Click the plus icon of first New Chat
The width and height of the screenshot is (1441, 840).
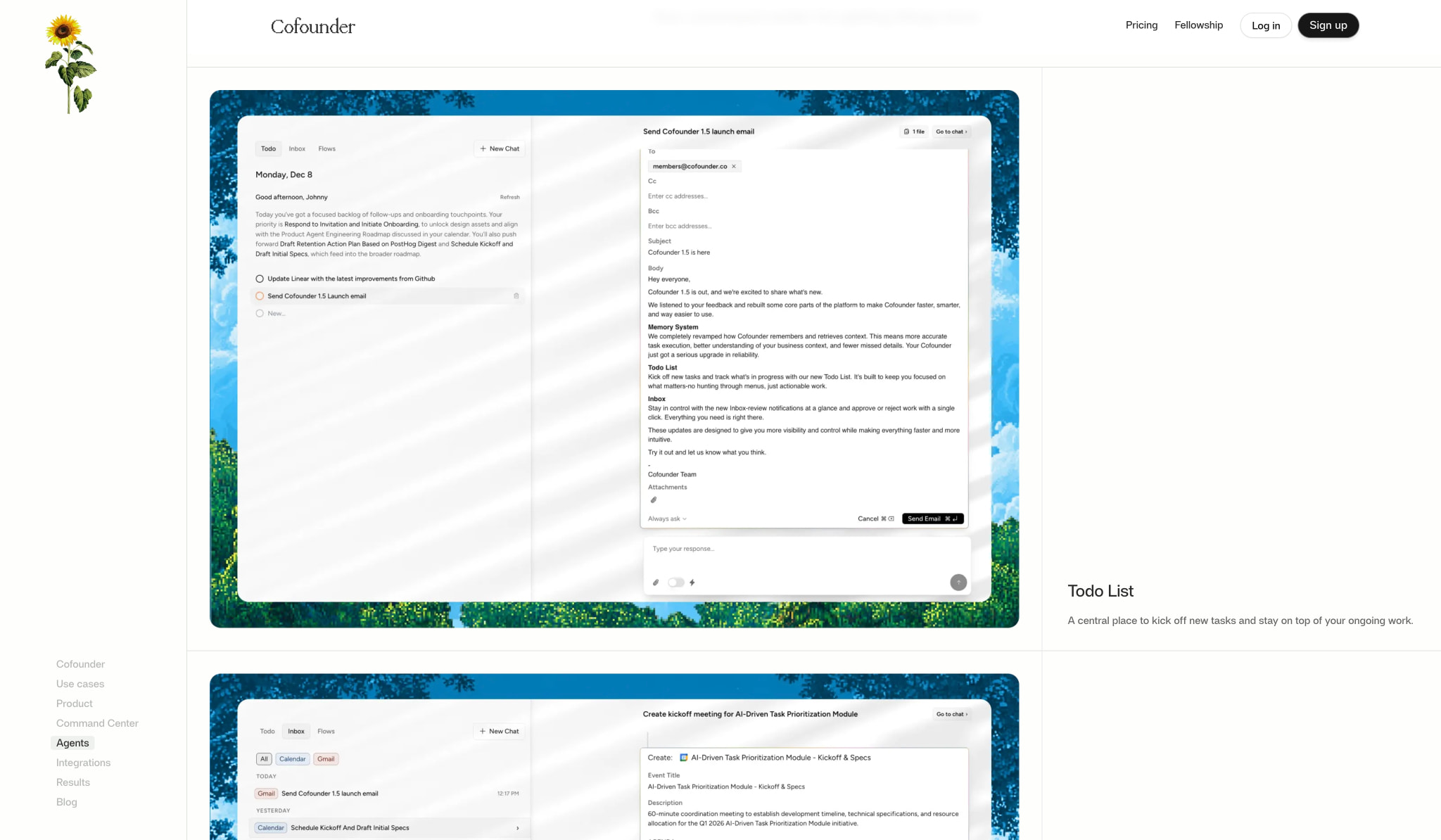click(x=483, y=148)
